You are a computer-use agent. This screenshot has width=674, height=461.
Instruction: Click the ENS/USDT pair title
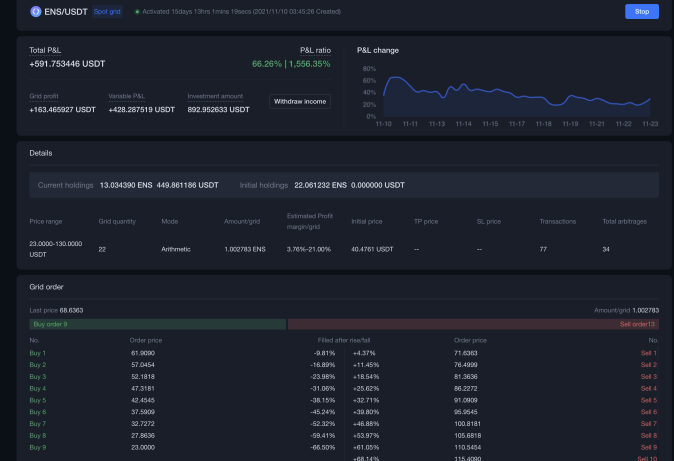point(65,12)
